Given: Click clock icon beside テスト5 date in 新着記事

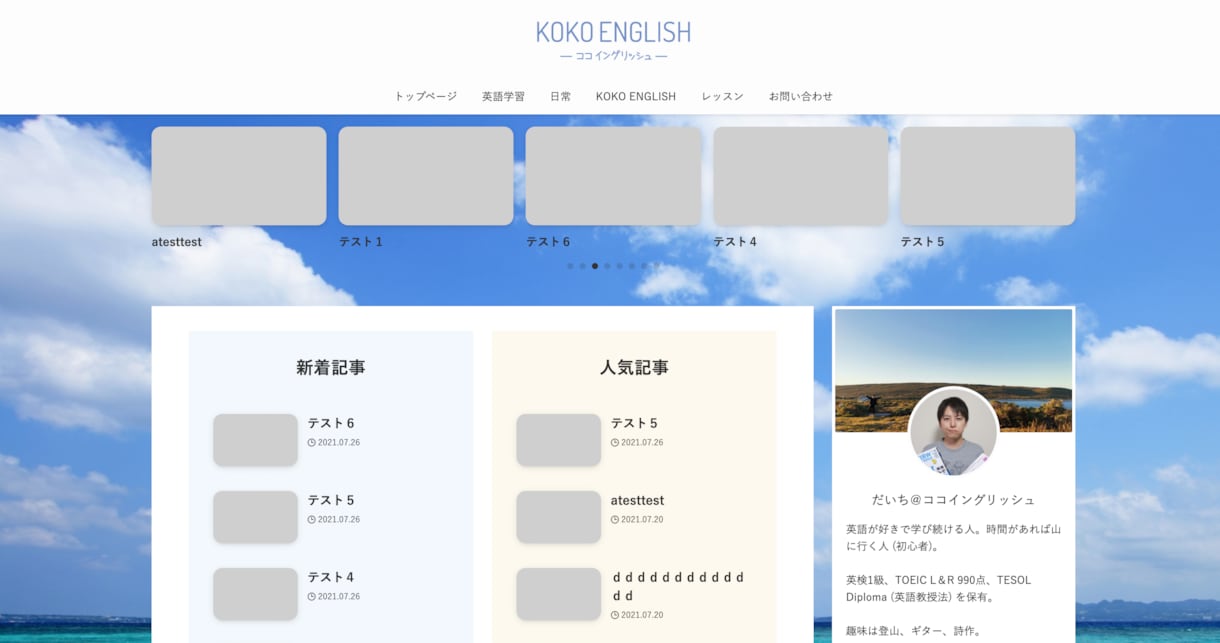Looking at the screenshot, I should point(312,519).
